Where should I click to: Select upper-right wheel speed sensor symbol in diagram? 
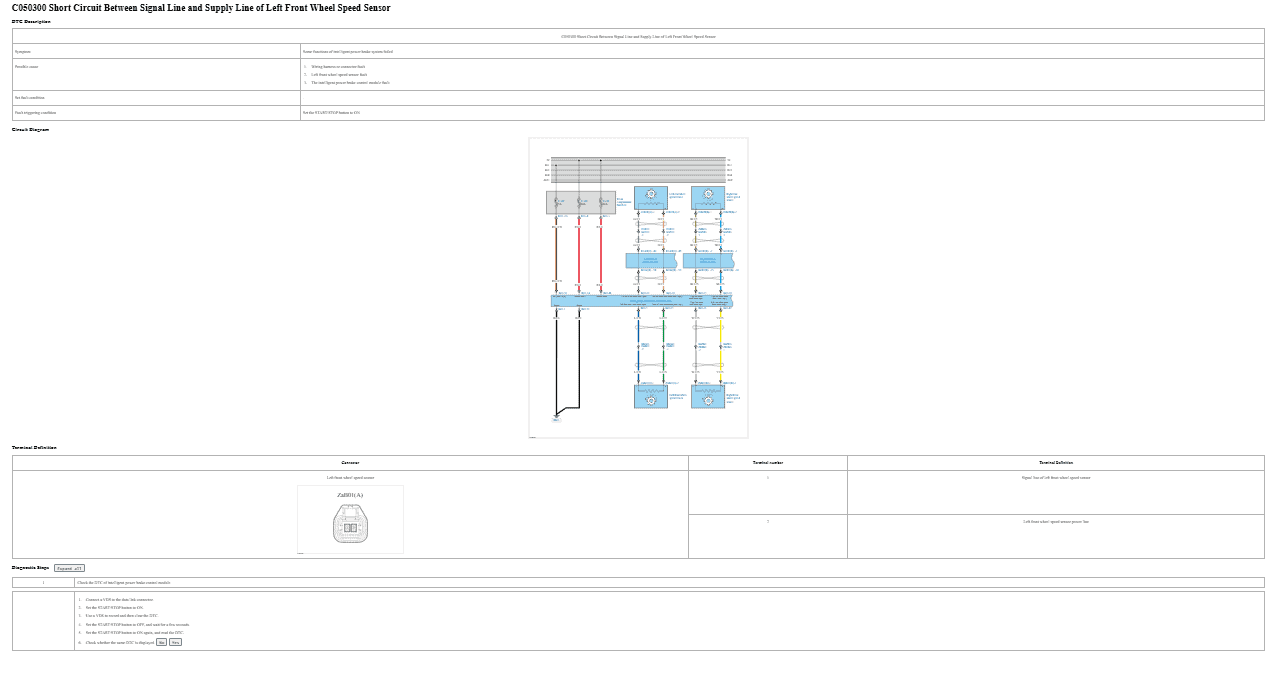708,197
